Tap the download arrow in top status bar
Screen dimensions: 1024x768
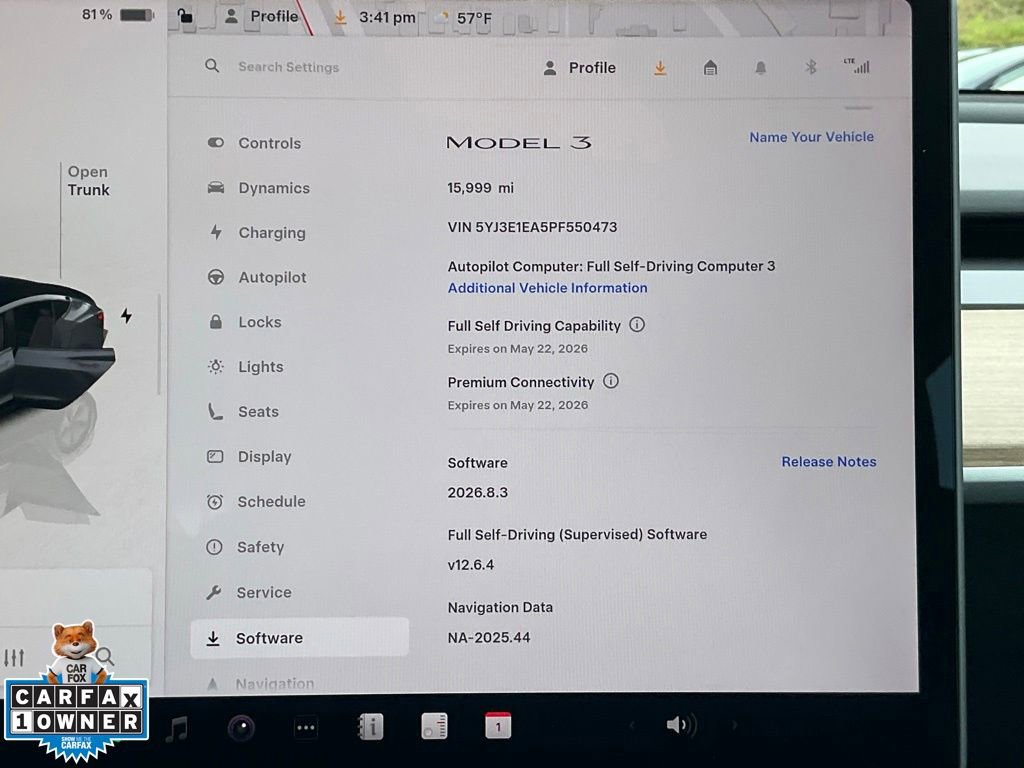[340, 18]
